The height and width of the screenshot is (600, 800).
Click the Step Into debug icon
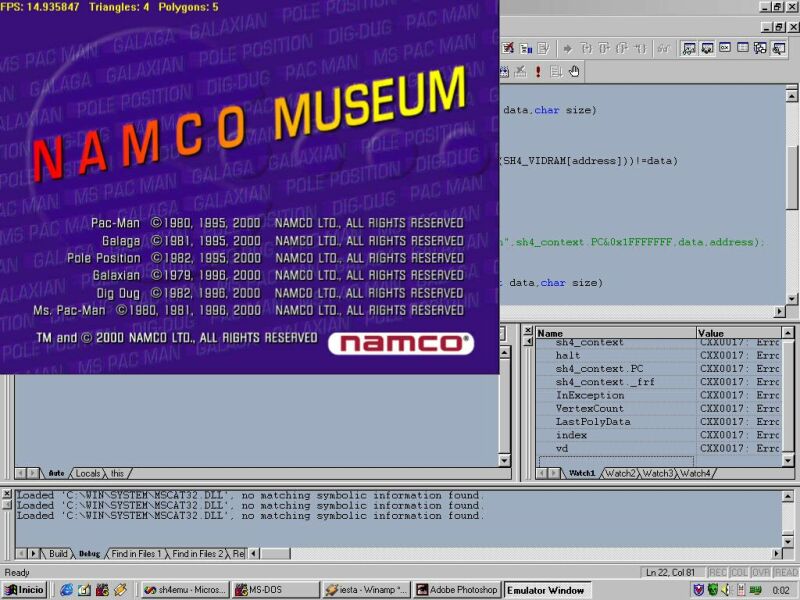tap(587, 48)
